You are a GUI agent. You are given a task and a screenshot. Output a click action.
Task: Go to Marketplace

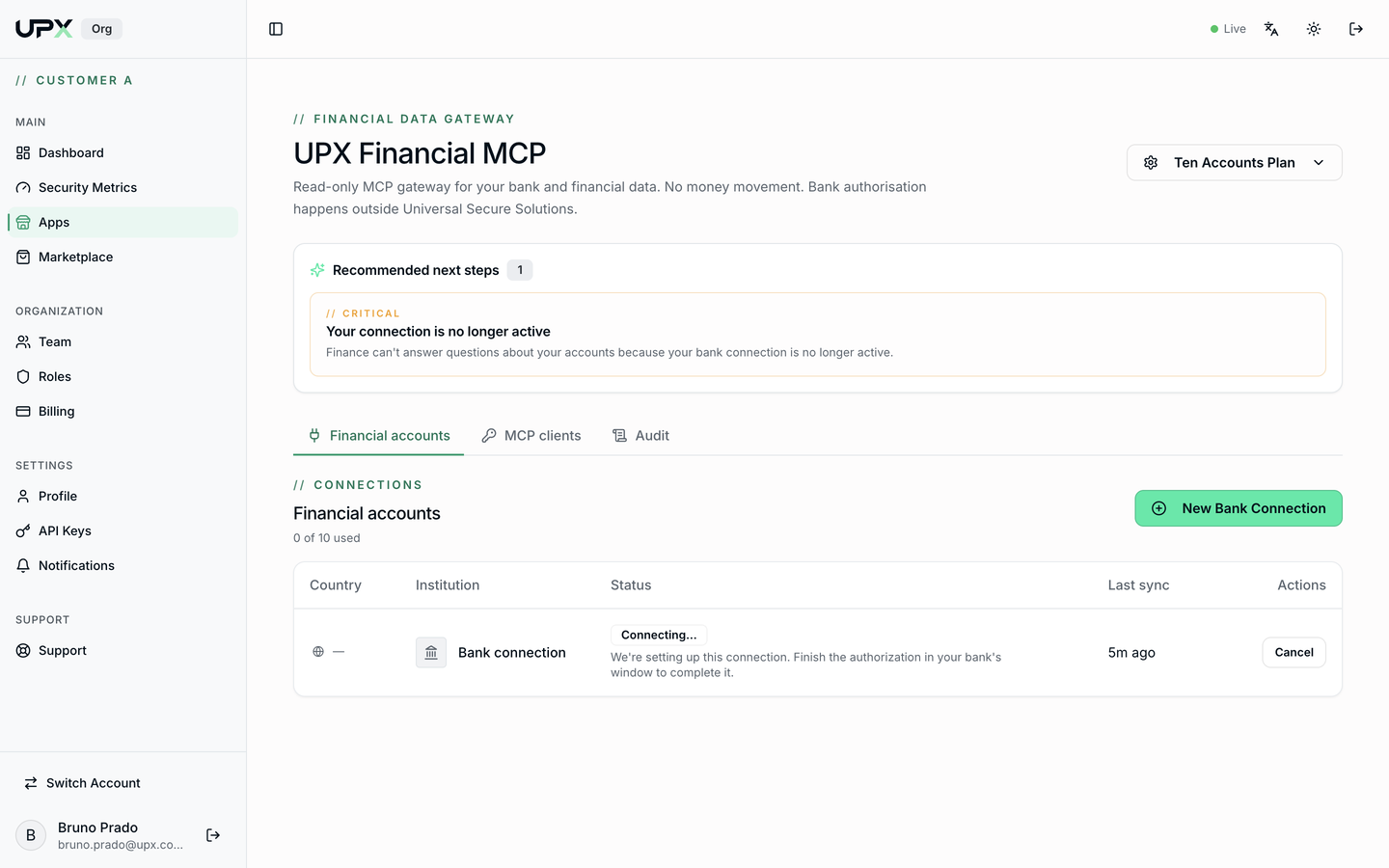pos(123,257)
